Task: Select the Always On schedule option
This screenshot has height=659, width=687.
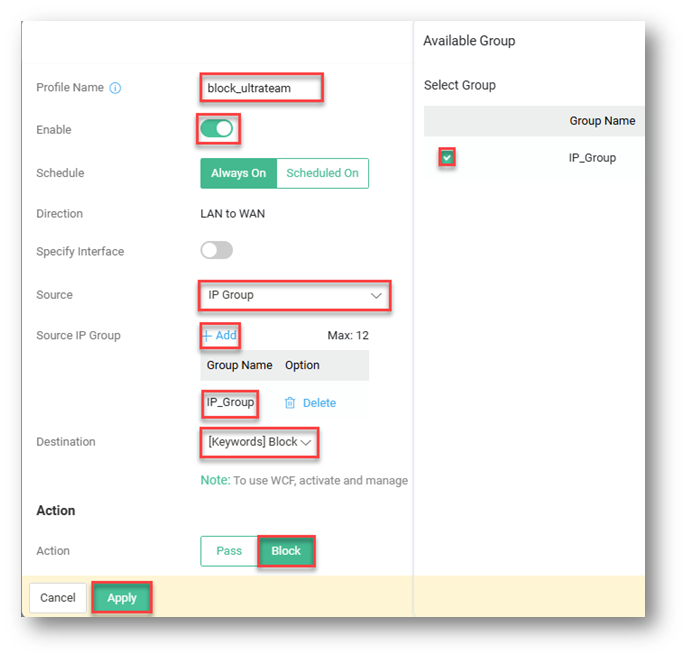Action: point(238,173)
